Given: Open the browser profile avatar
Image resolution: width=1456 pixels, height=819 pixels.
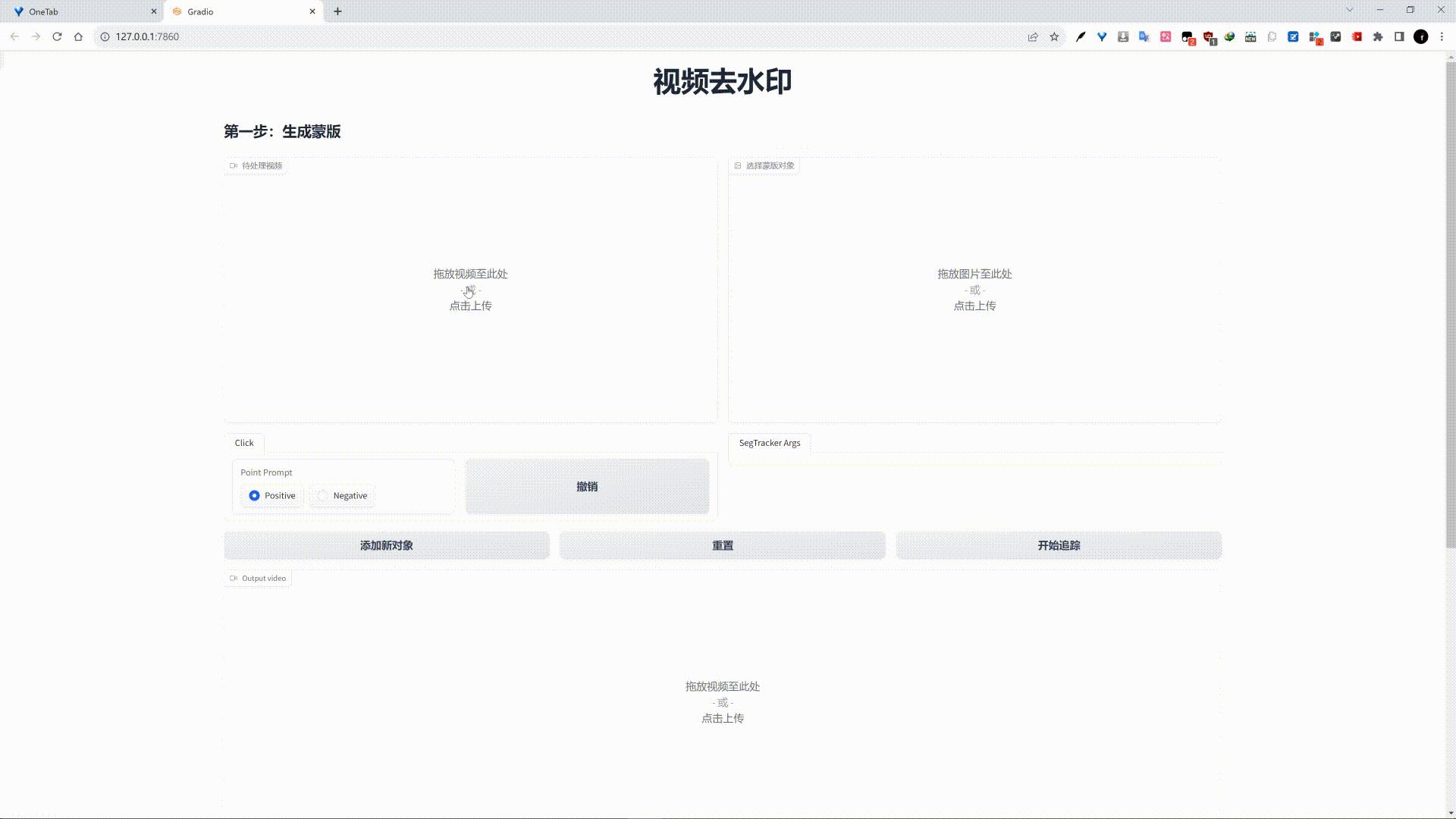Looking at the screenshot, I should click(1420, 36).
